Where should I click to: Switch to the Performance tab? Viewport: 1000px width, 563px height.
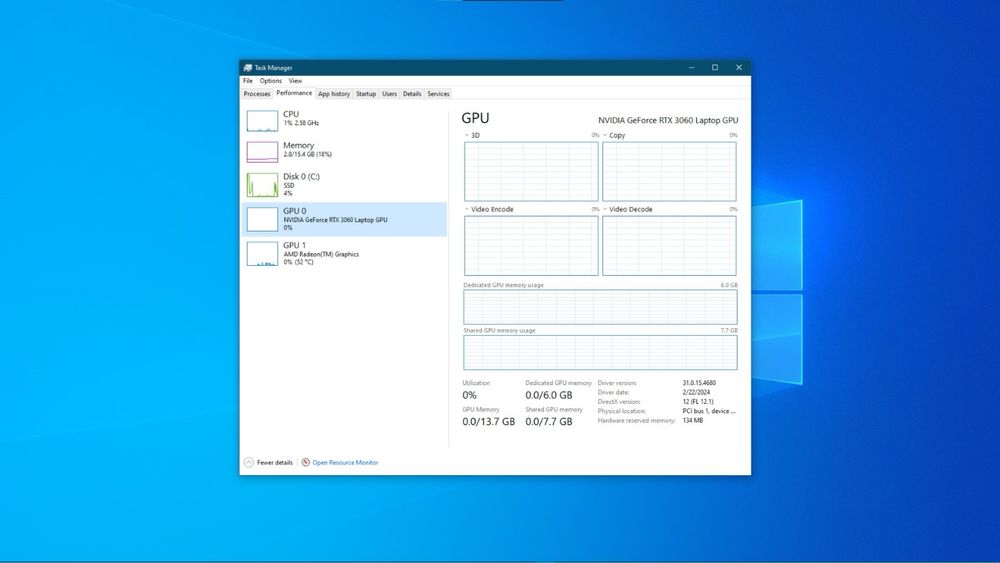pos(294,93)
